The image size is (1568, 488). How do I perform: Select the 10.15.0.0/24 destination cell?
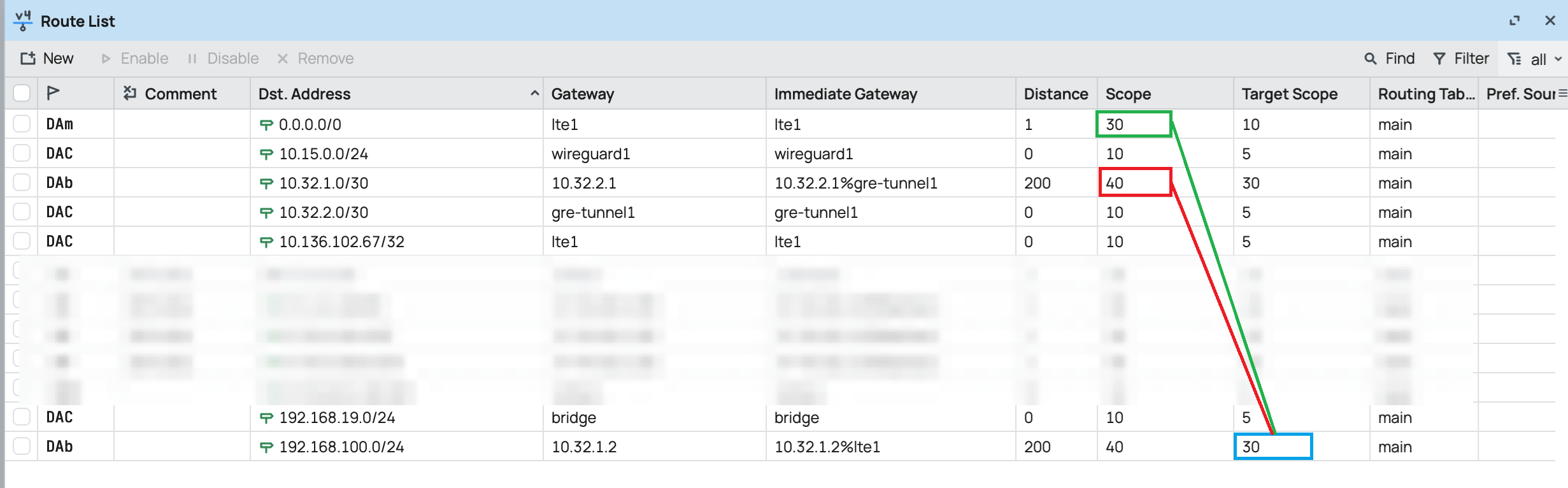point(396,154)
